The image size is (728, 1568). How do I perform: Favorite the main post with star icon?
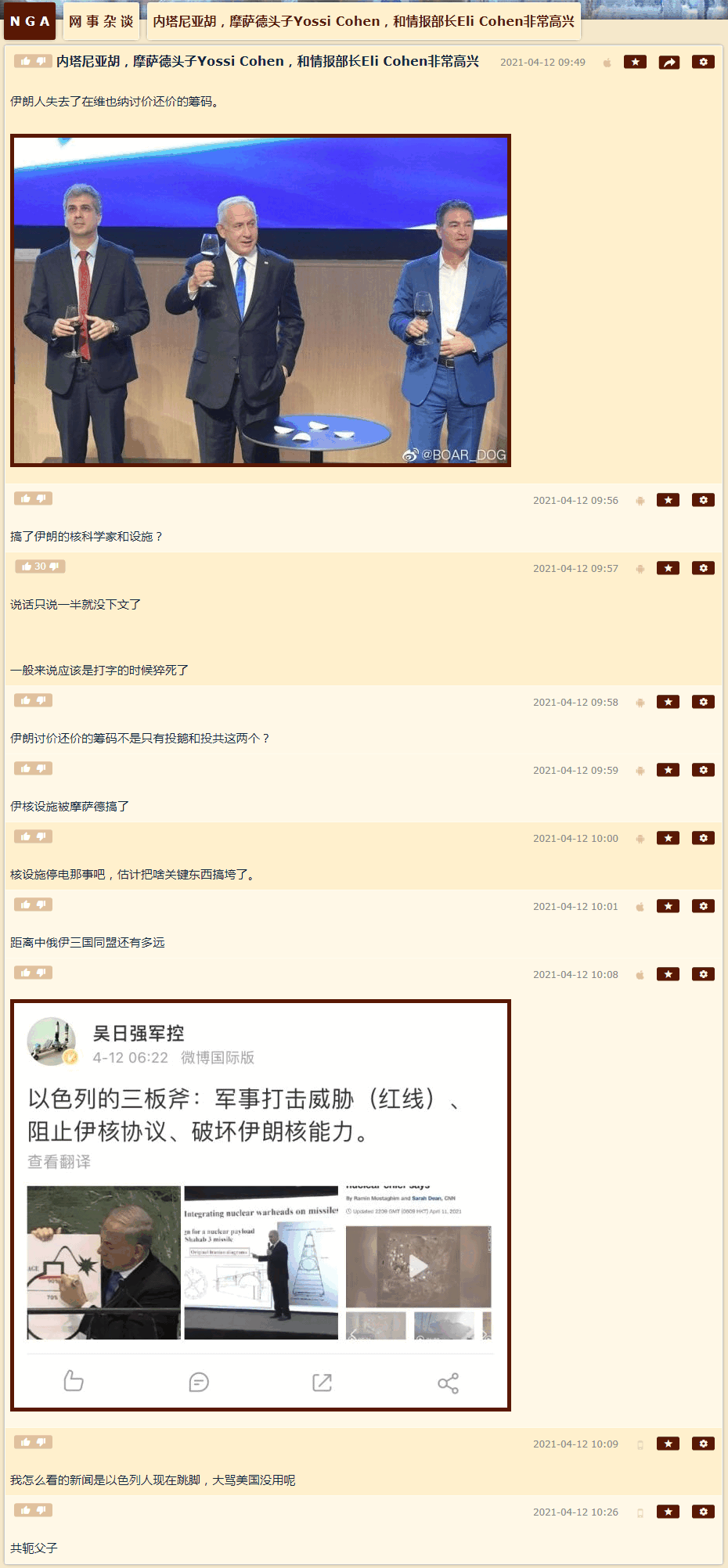point(635,62)
